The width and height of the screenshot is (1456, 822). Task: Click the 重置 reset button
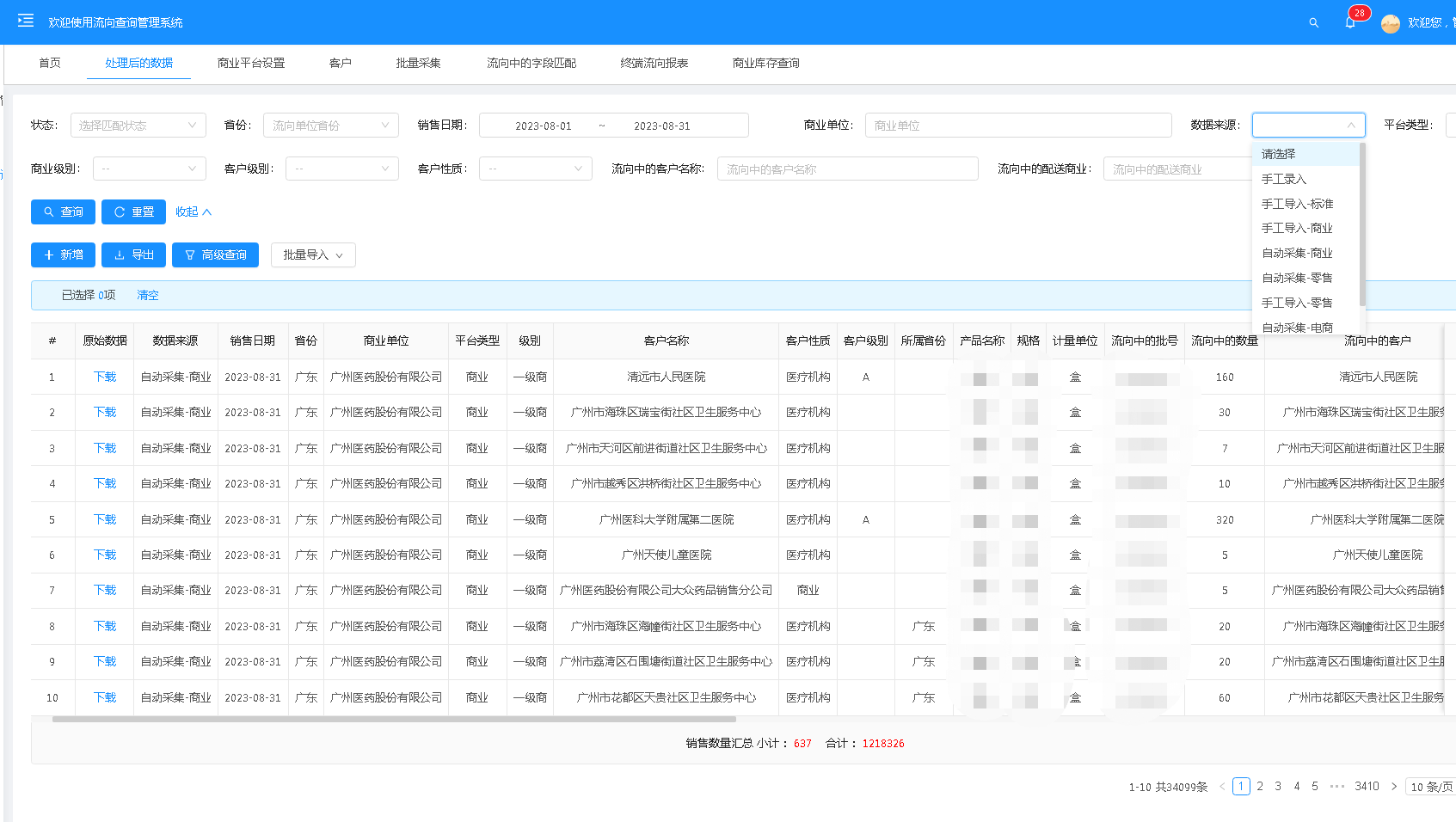point(133,212)
